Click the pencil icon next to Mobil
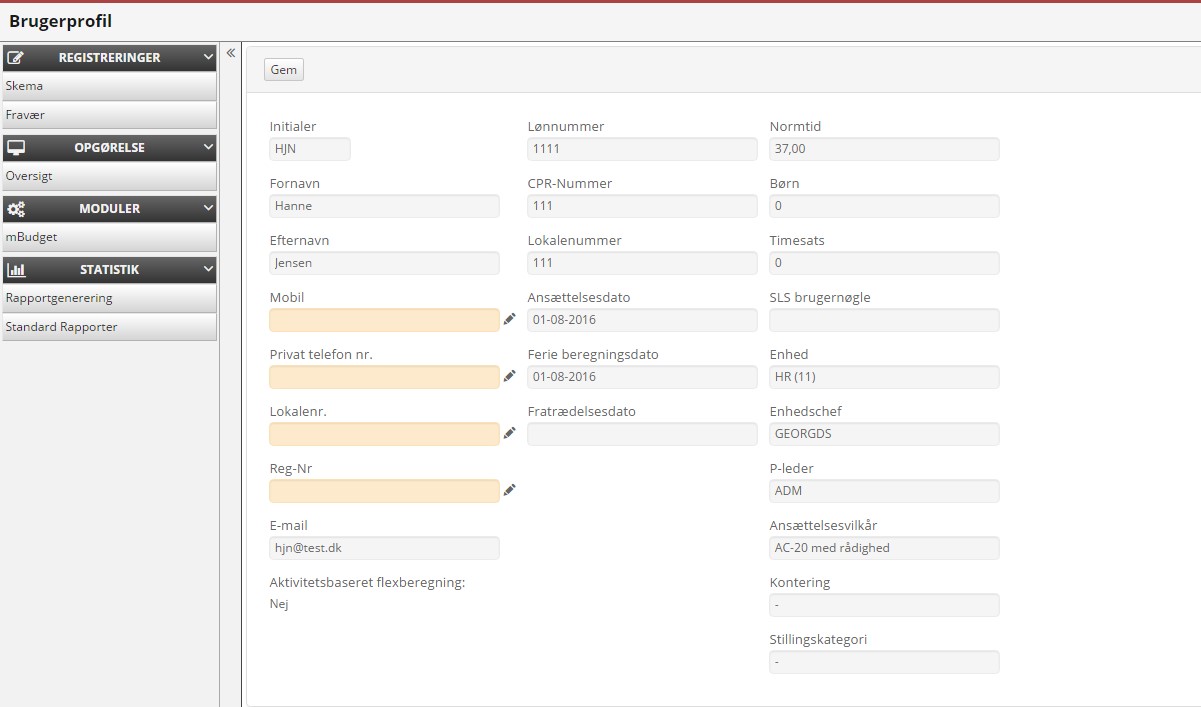The height and width of the screenshot is (707, 1201). click(510, 319)
